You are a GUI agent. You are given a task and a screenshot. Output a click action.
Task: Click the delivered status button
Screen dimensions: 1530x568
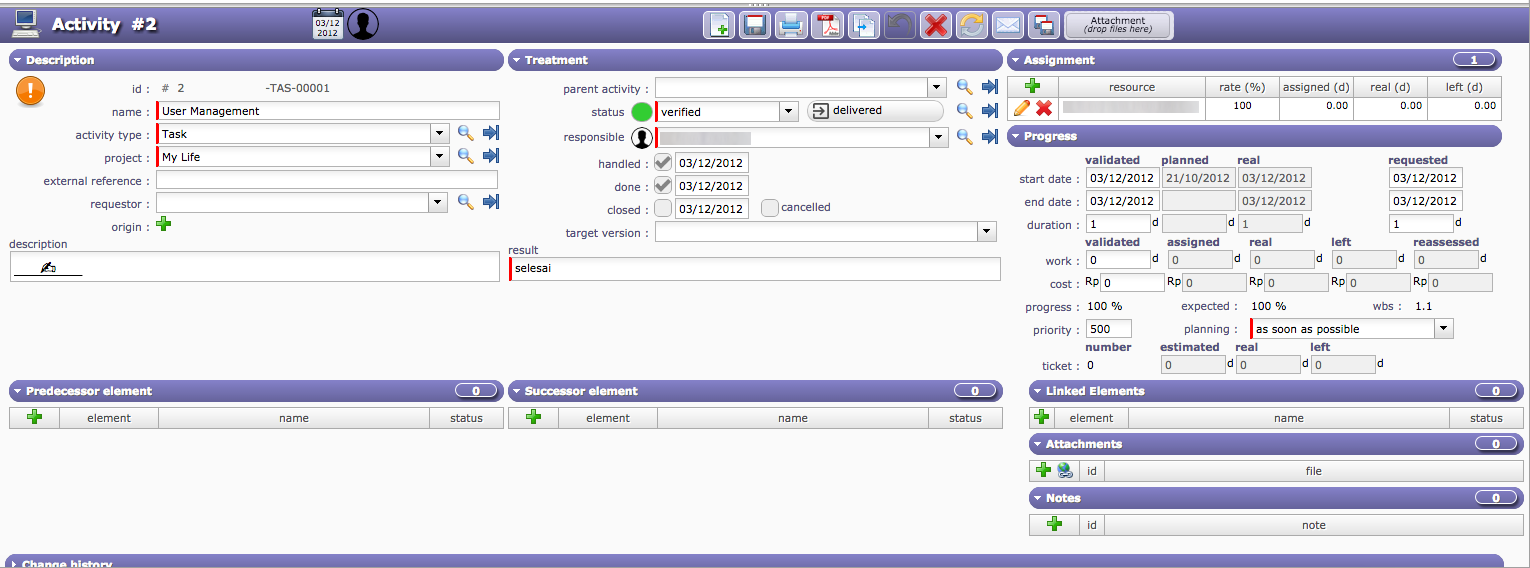pos(875,111)
